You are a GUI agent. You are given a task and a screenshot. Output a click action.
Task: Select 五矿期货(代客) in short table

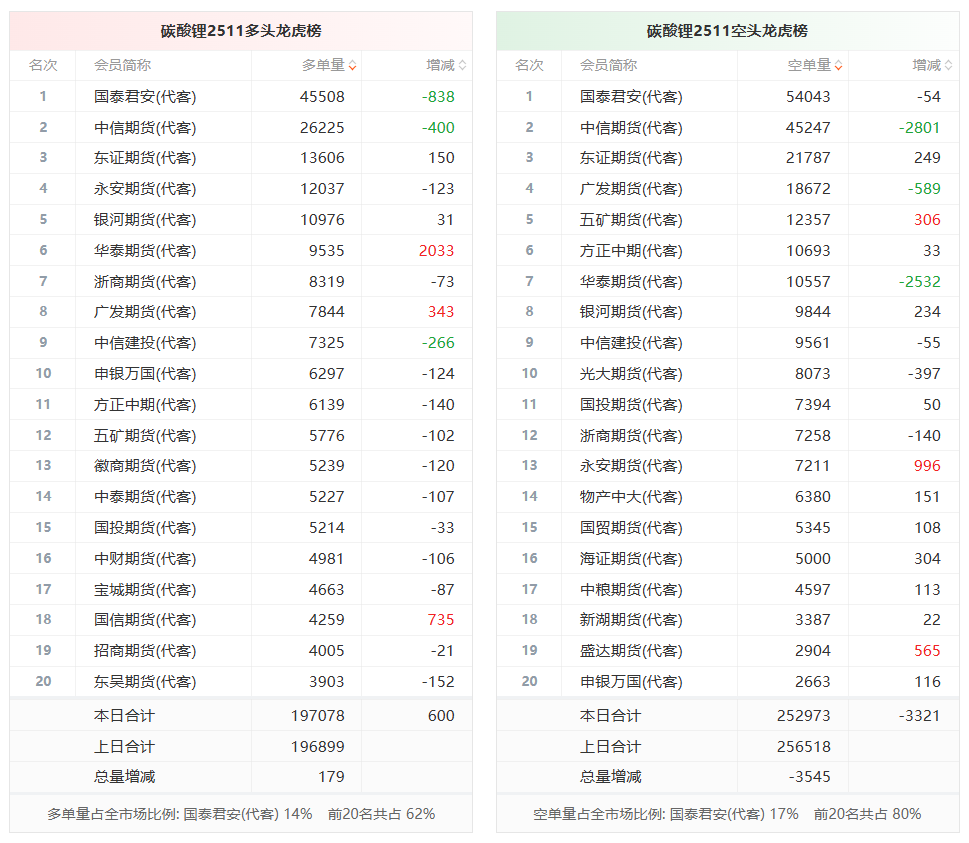pos(631,219)
